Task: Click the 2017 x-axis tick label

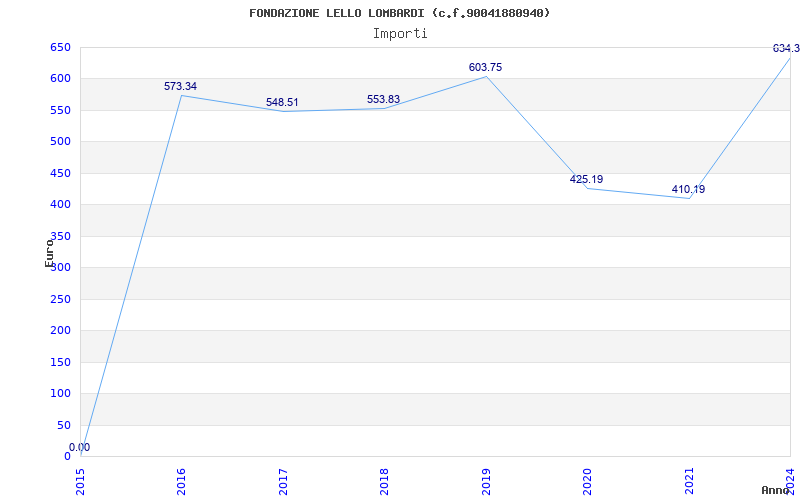Action: (283, 482)
